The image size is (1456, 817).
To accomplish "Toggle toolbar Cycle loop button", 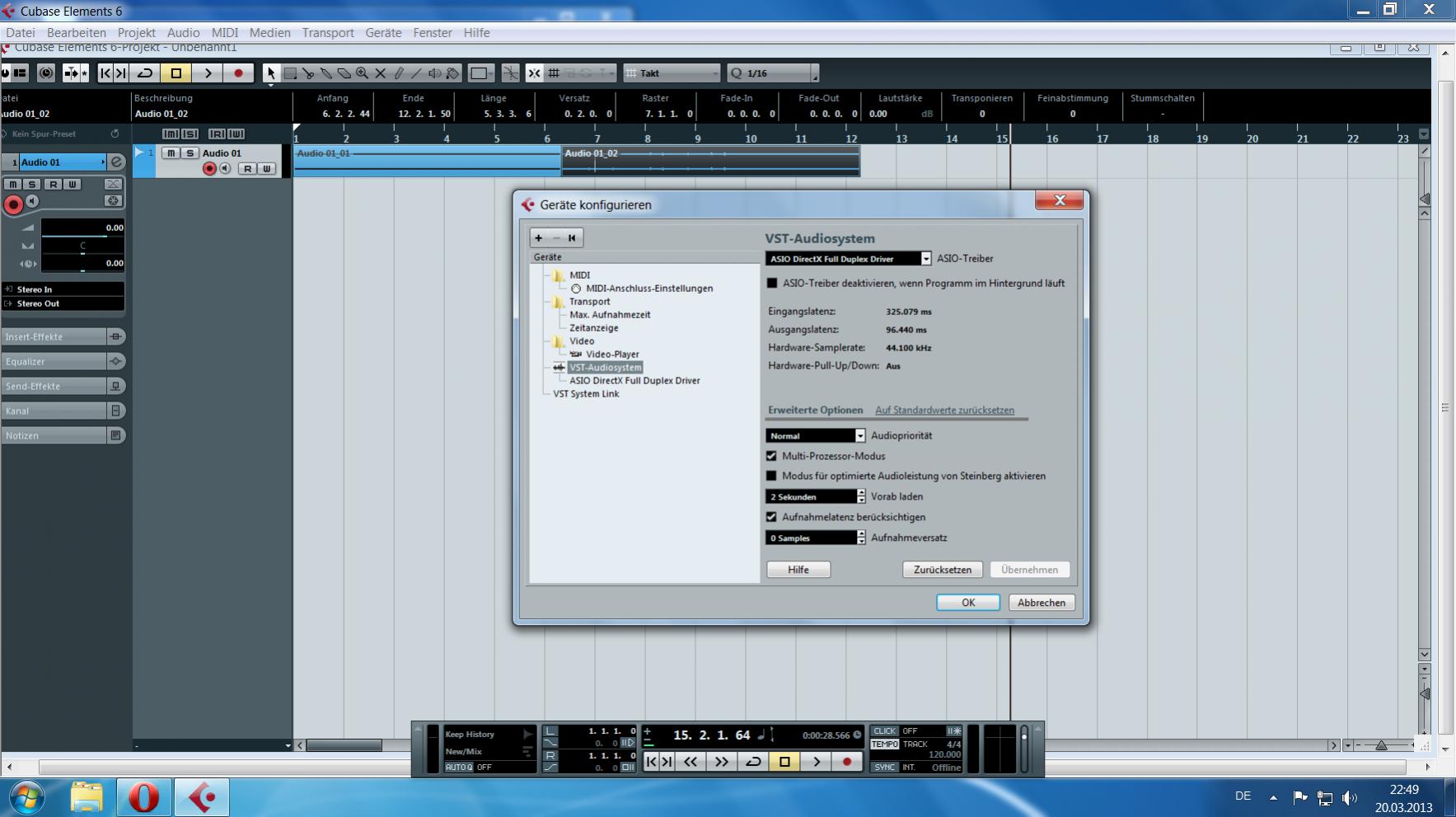I will click(x=145, y=73).
